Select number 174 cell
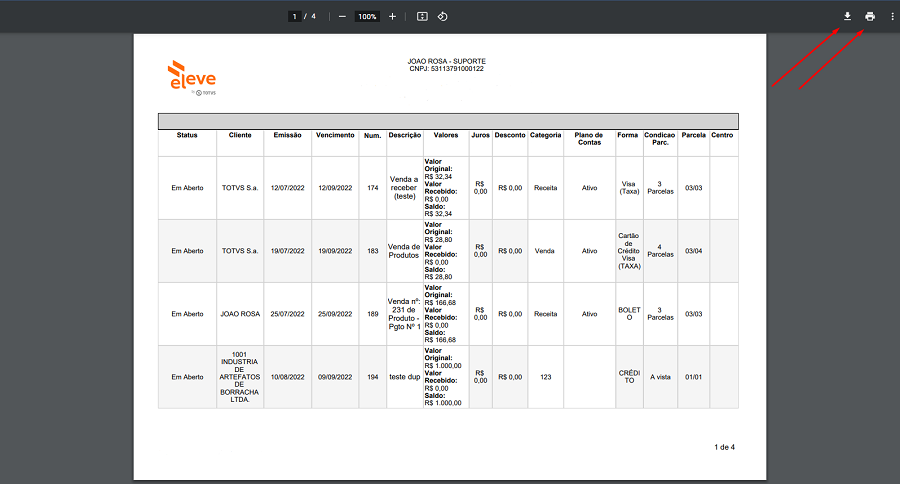 click(373, 188)
